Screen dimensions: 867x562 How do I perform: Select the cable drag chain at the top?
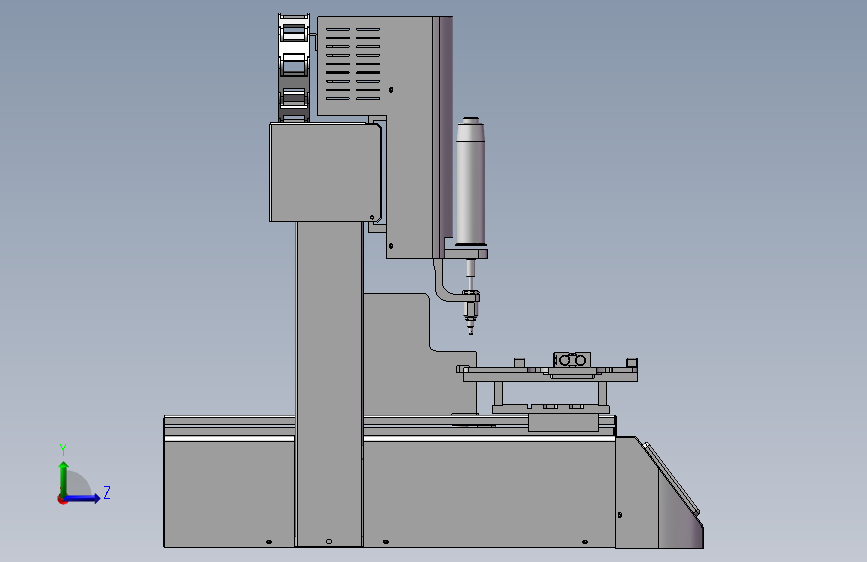(x=294, y=67)
